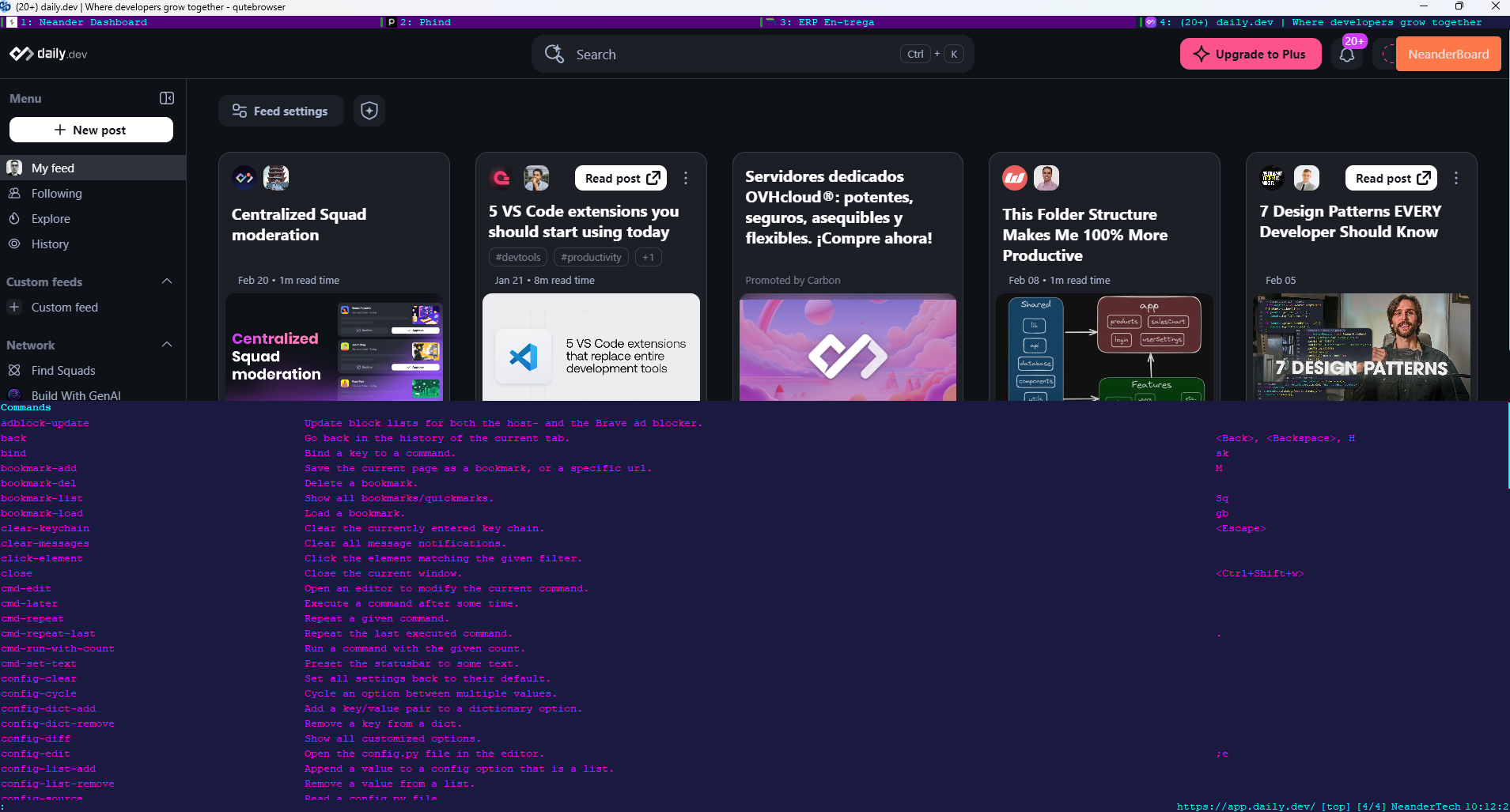Select bookmark-add command entry
This screenshot has width=1510, height=812.
(39, 468)
